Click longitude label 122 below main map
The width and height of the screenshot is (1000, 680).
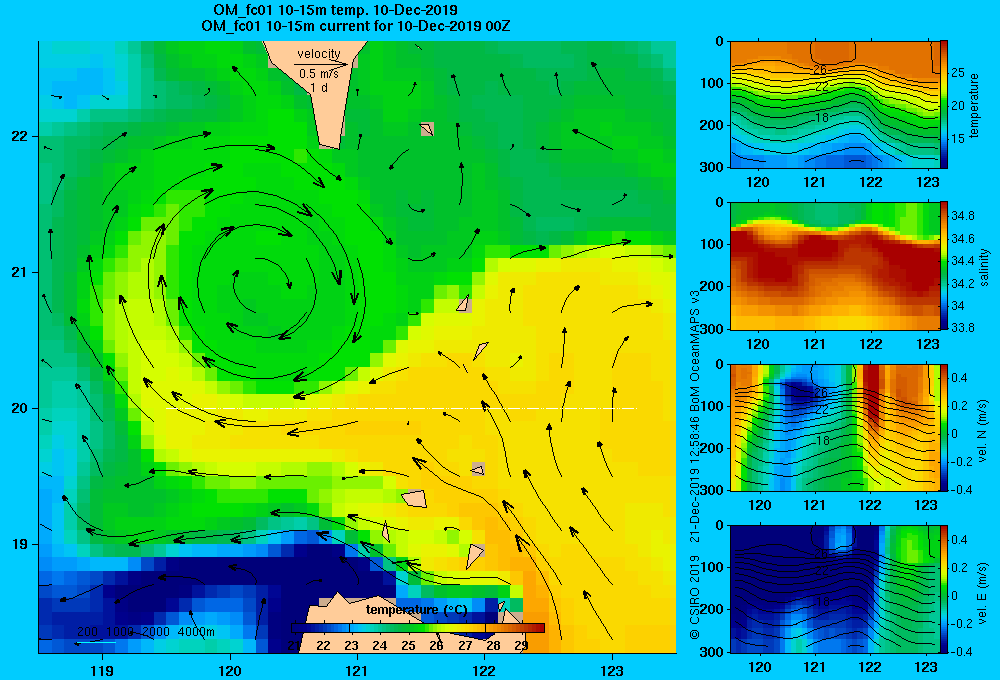(x=485, y=670)
